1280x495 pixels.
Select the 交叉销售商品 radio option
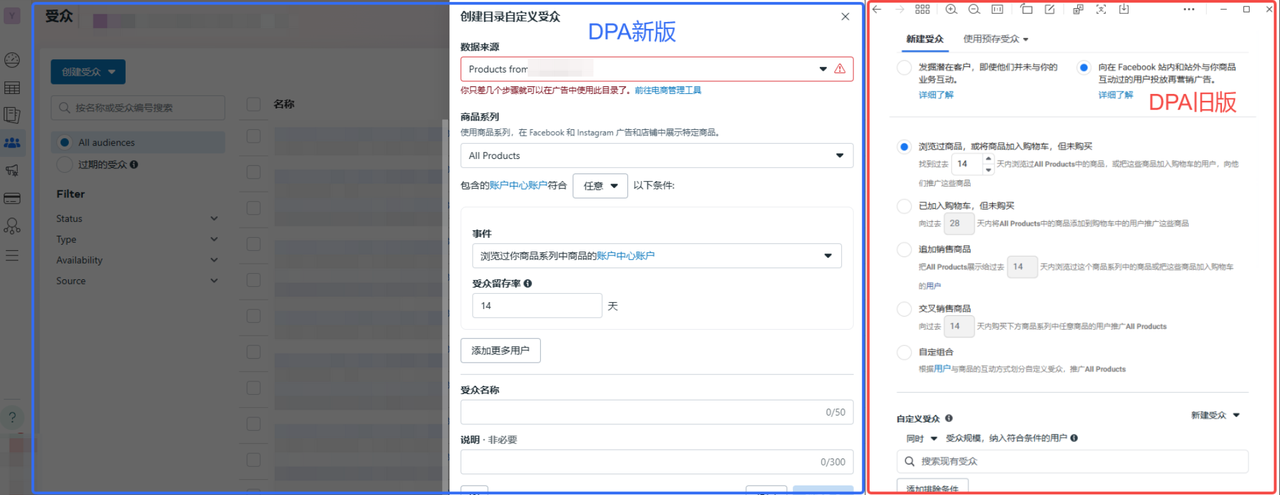(x=904, y=309)
